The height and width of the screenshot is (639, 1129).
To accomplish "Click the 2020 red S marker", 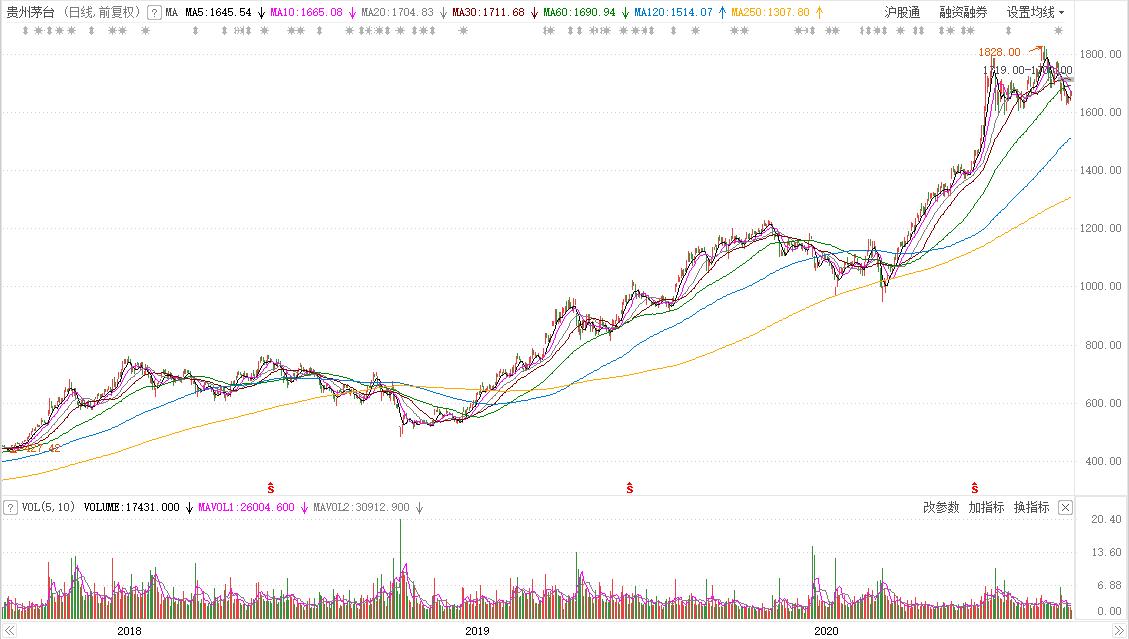I will pyautogui.click(x=974, y=488).
